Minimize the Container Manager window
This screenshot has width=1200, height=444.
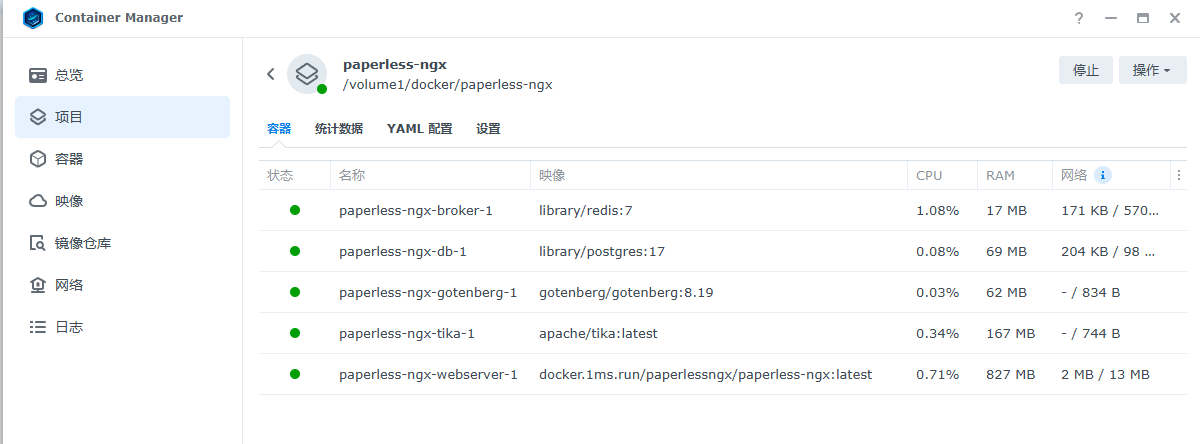point(1110,18)
